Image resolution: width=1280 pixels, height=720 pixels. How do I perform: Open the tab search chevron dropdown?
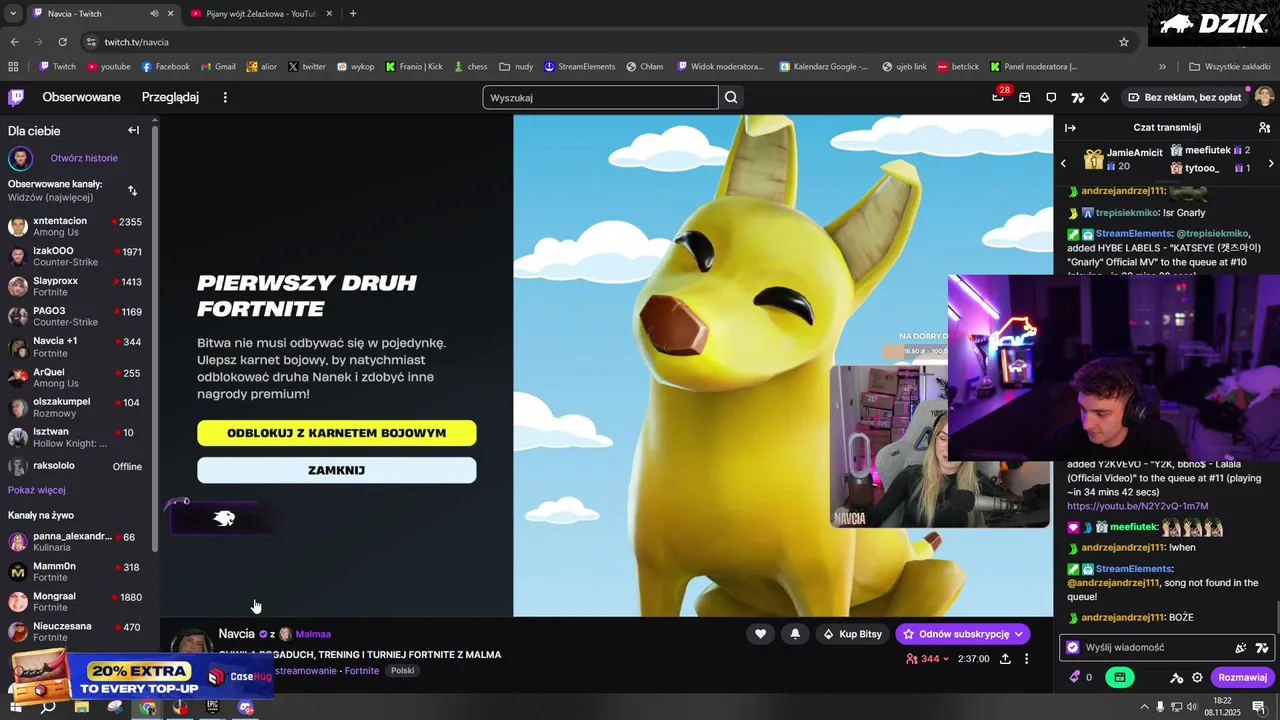(13, 13)
